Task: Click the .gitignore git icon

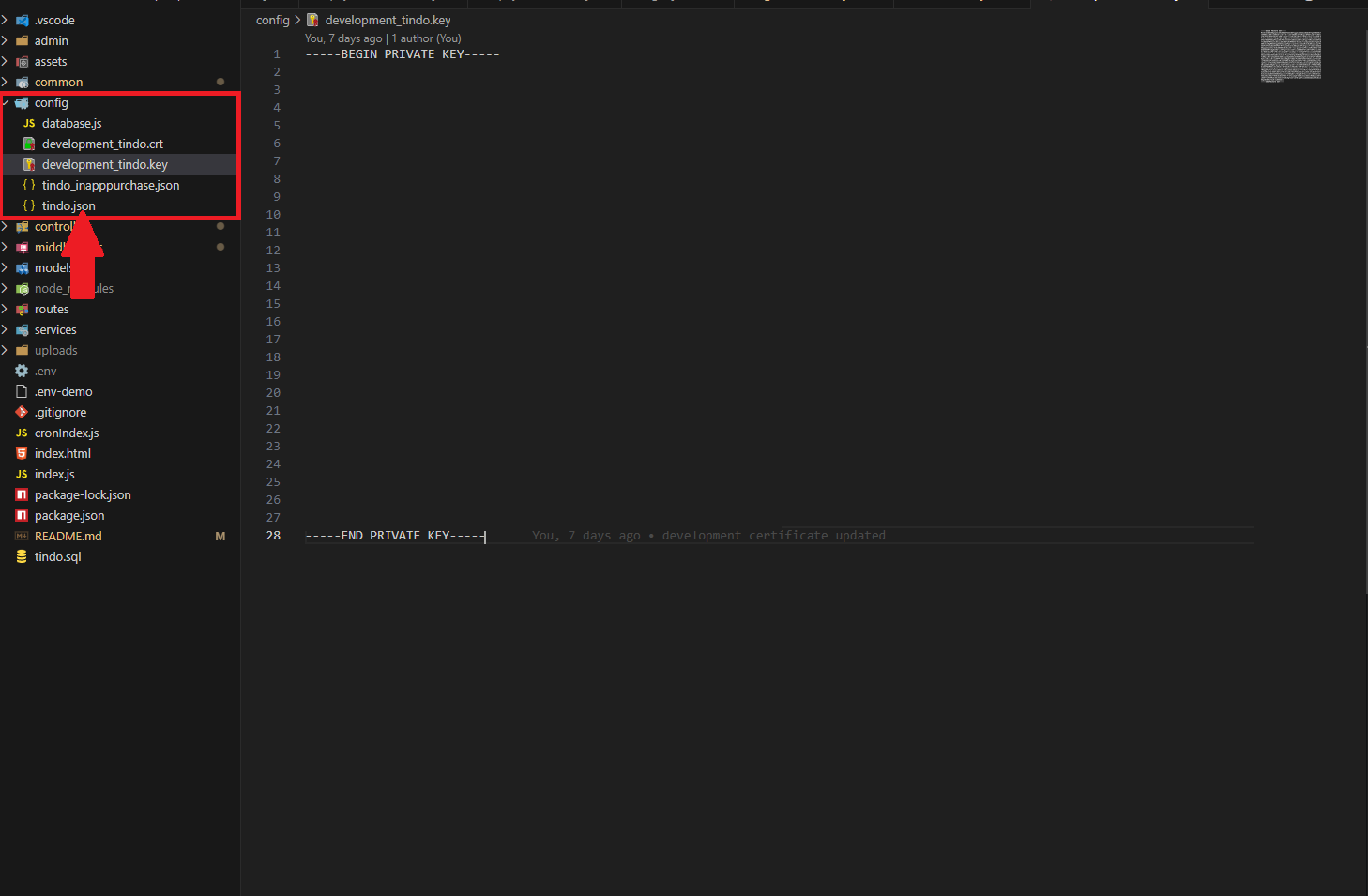Action: pyautogui.click(x=22, y=413)
